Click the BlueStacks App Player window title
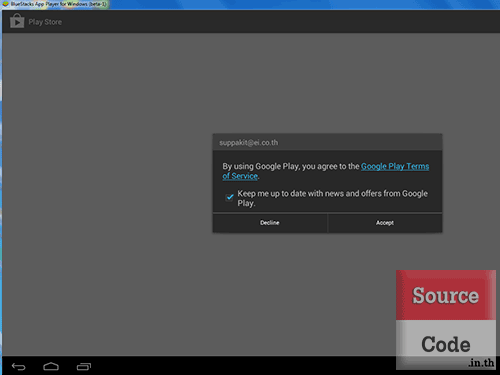Viewport: 500px width, 375px height. 59,4
